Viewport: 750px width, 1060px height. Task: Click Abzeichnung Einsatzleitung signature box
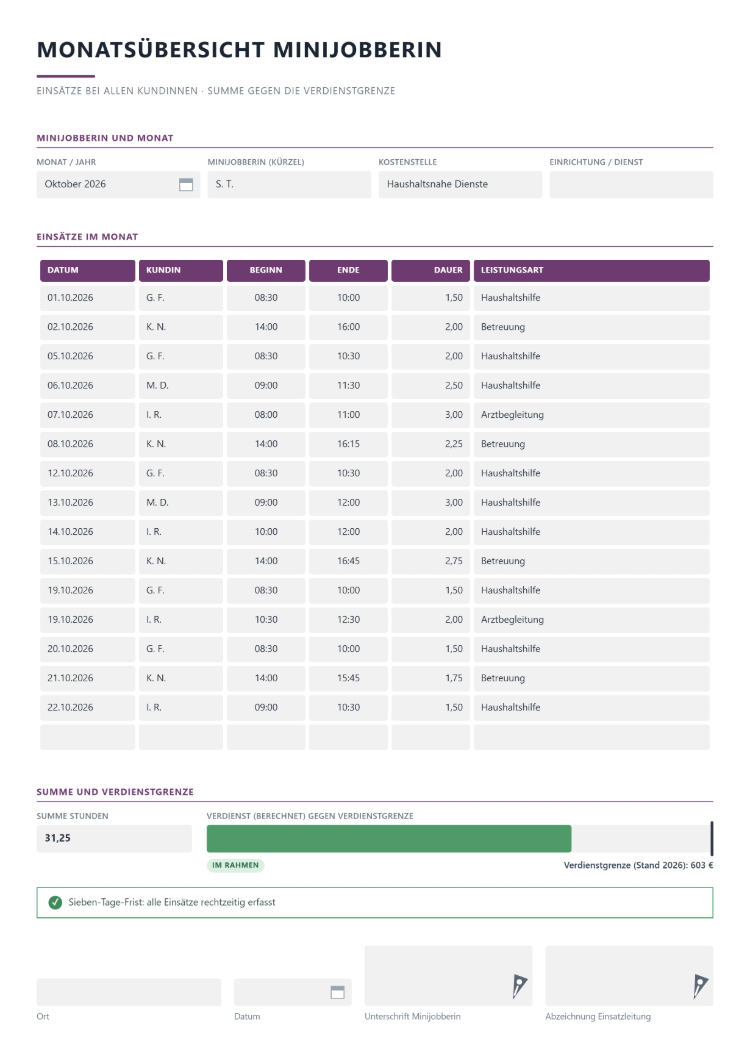click(x=629, y=976)
